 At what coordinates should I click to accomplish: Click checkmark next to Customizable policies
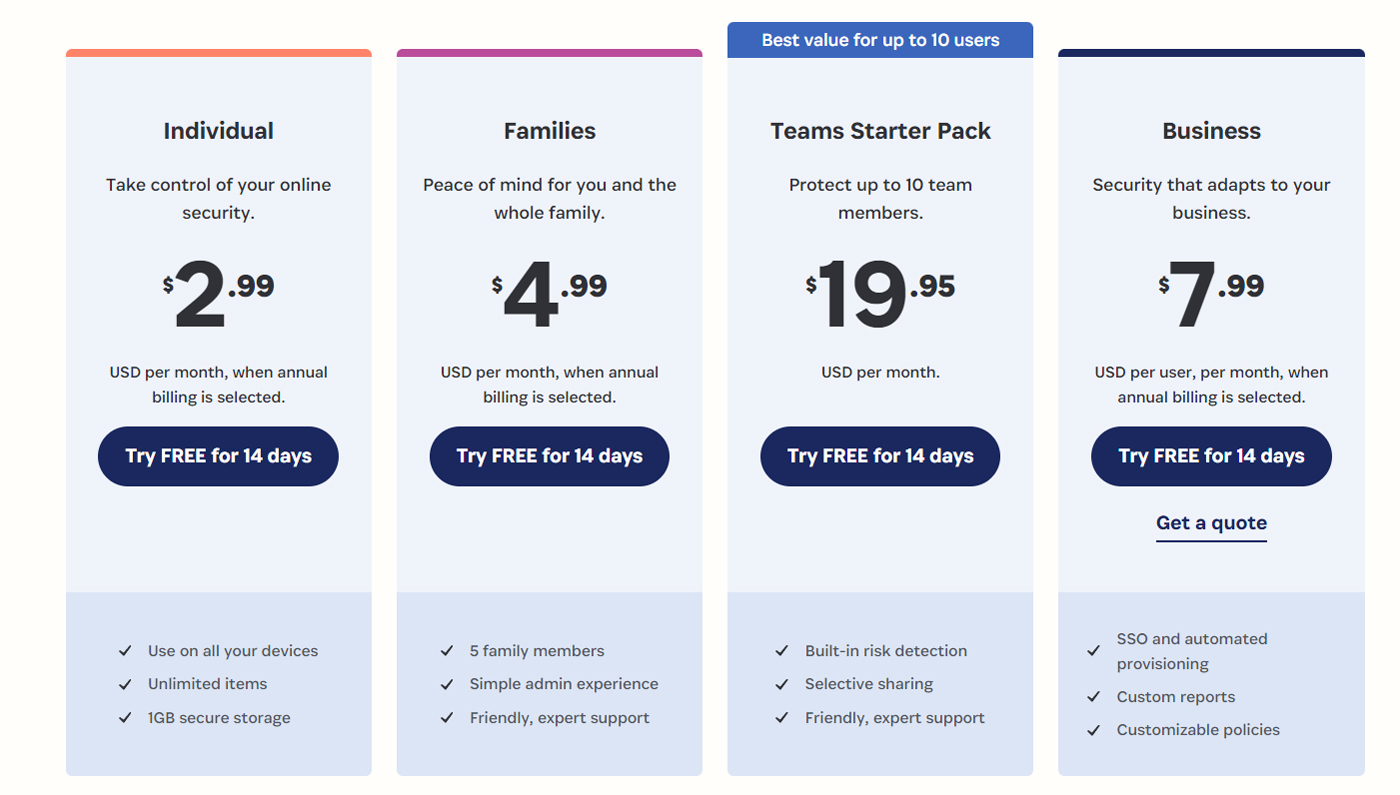[1094, 730]
